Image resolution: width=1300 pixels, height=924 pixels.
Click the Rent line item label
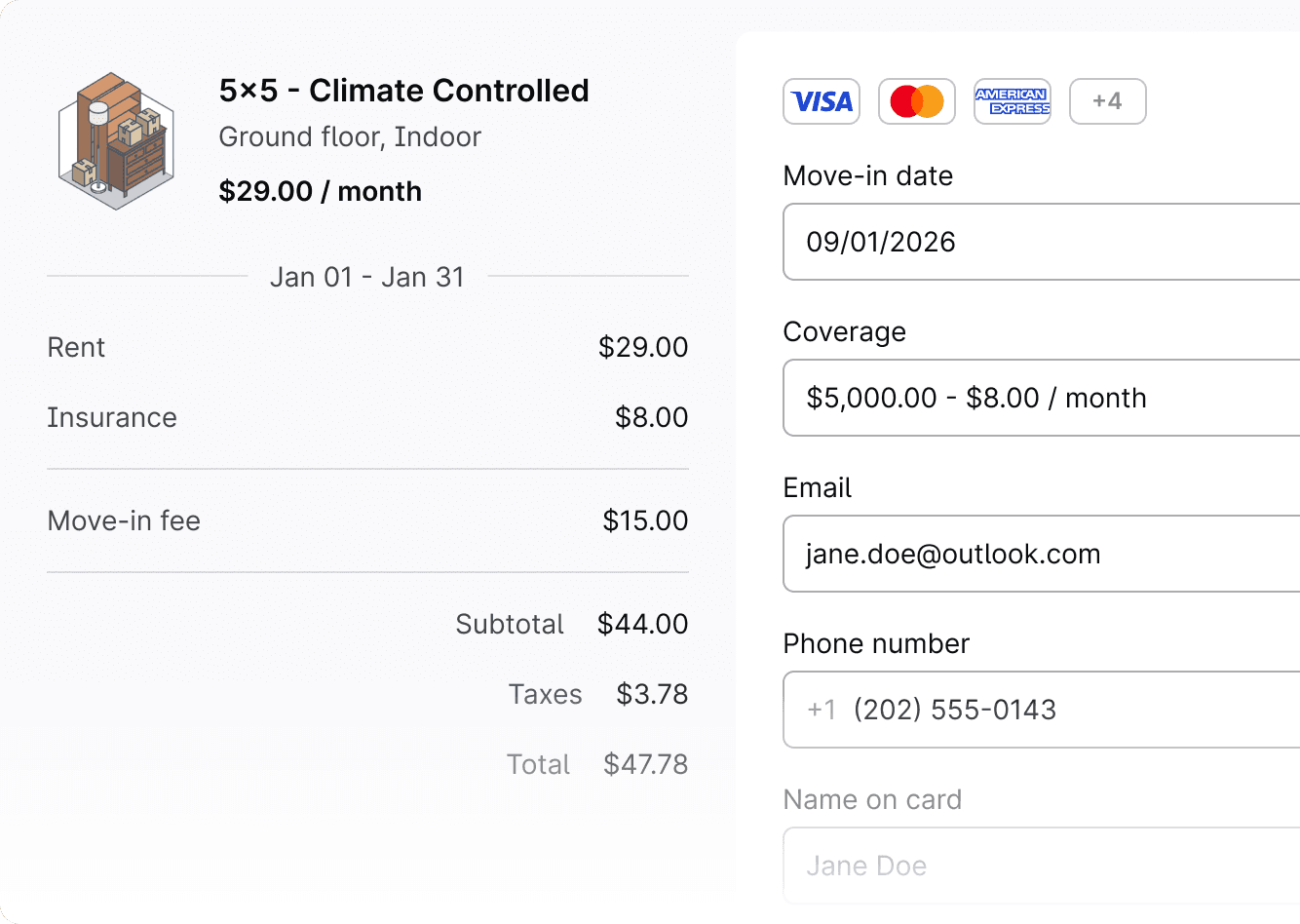point(76,347)
